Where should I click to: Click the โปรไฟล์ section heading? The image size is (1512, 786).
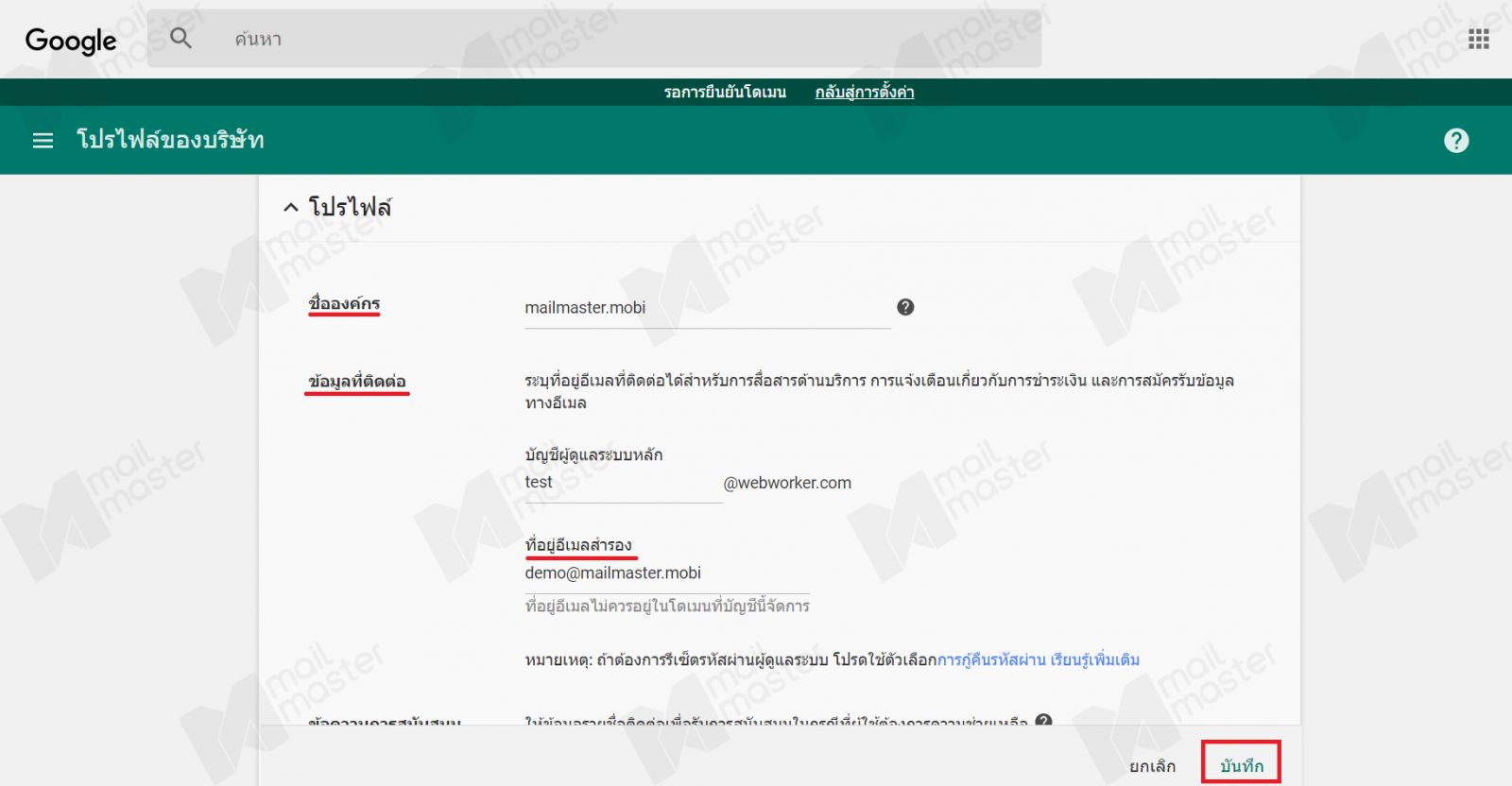coord(350,207)
